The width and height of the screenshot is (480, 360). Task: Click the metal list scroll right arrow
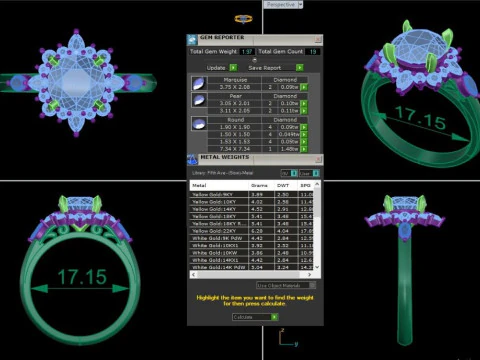coord(310,274)
